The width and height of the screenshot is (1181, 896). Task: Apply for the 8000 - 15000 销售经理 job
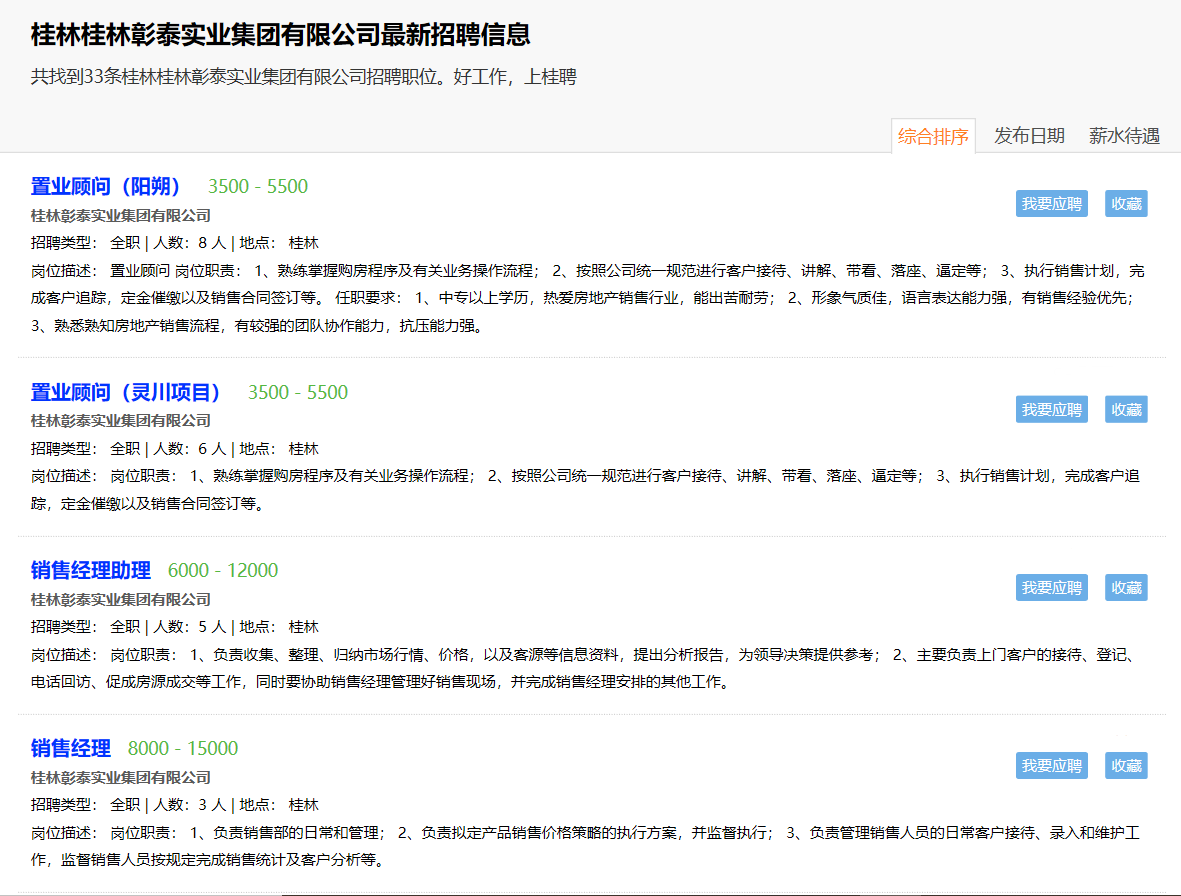tap(1051, 766)
